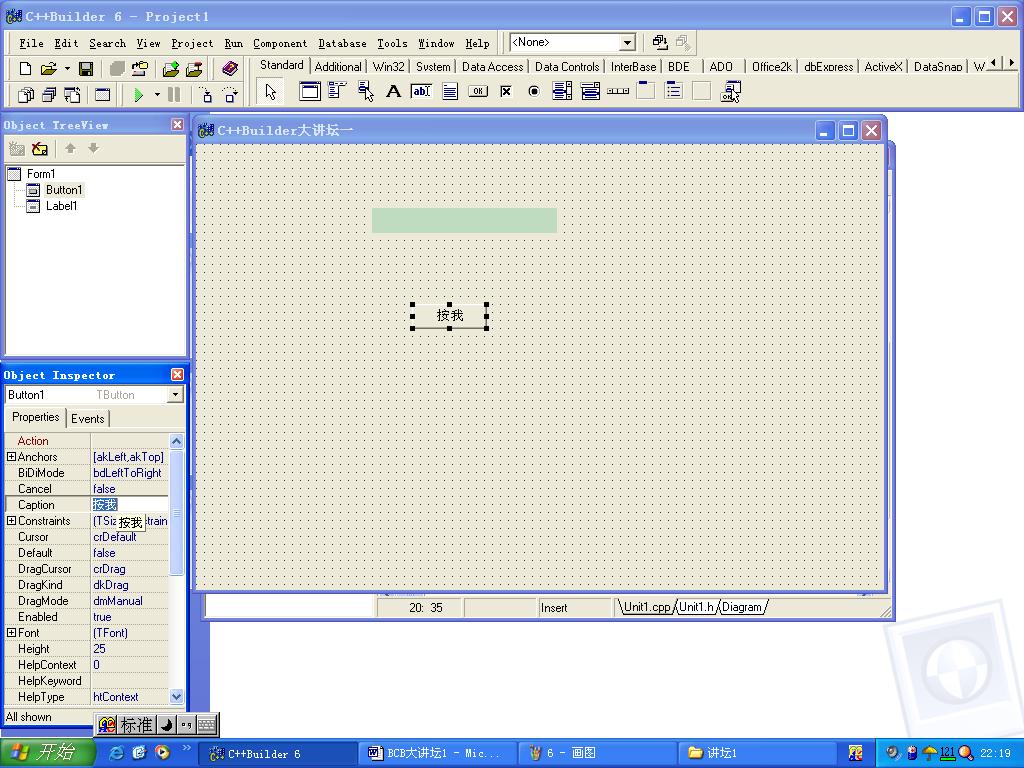Select the GroupBox component icon

pos(646,91)
